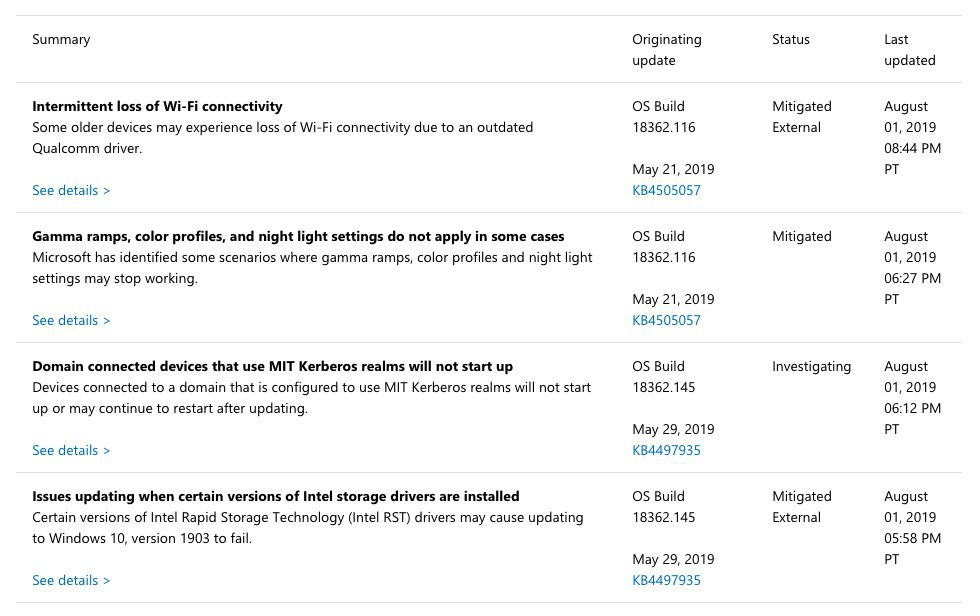Click the Originating update column header

click(666, 49)
